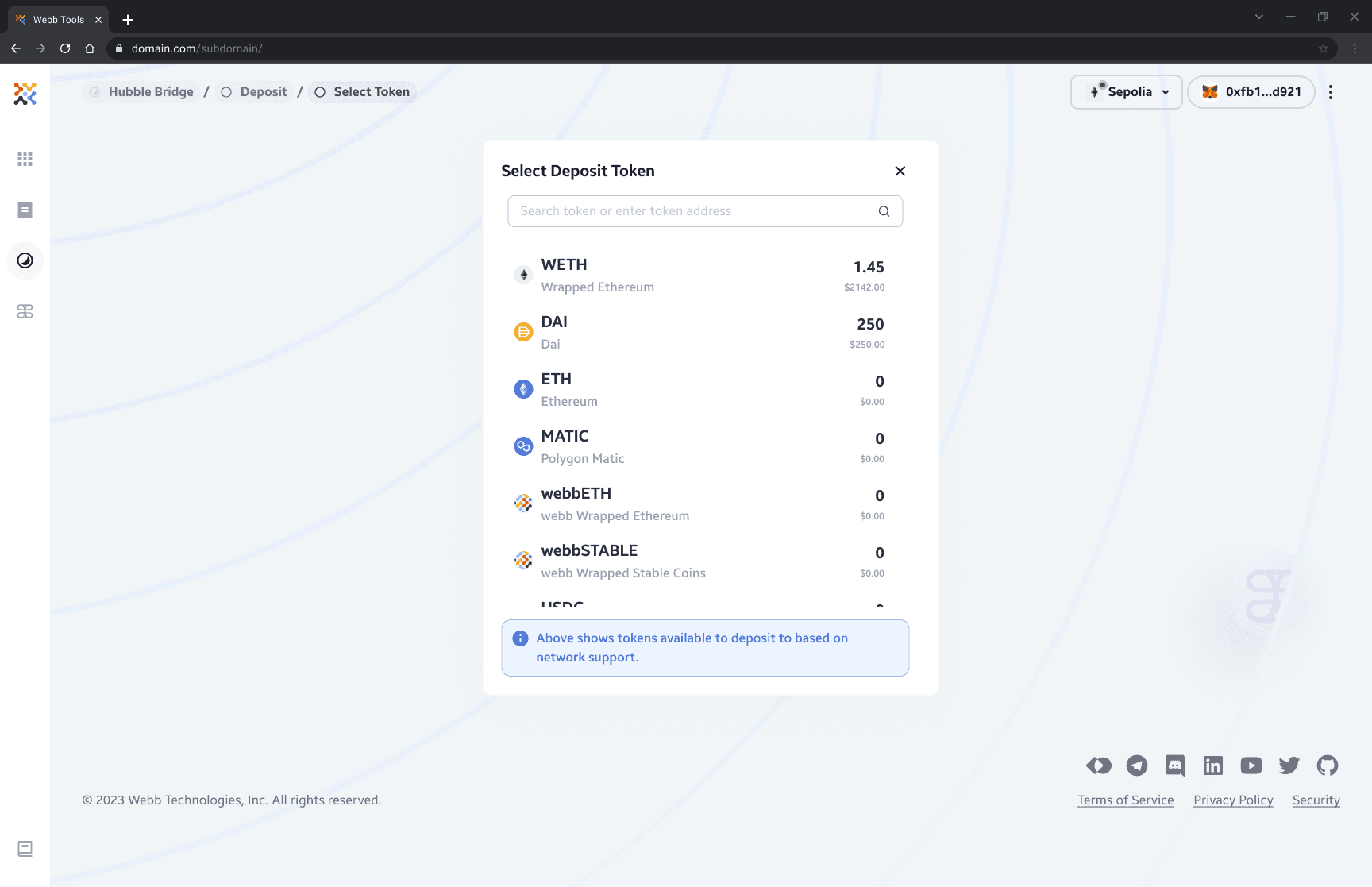Screen dimensions: 1372x887
Task: Click the info icon in notice
Action: click(521, 638)
